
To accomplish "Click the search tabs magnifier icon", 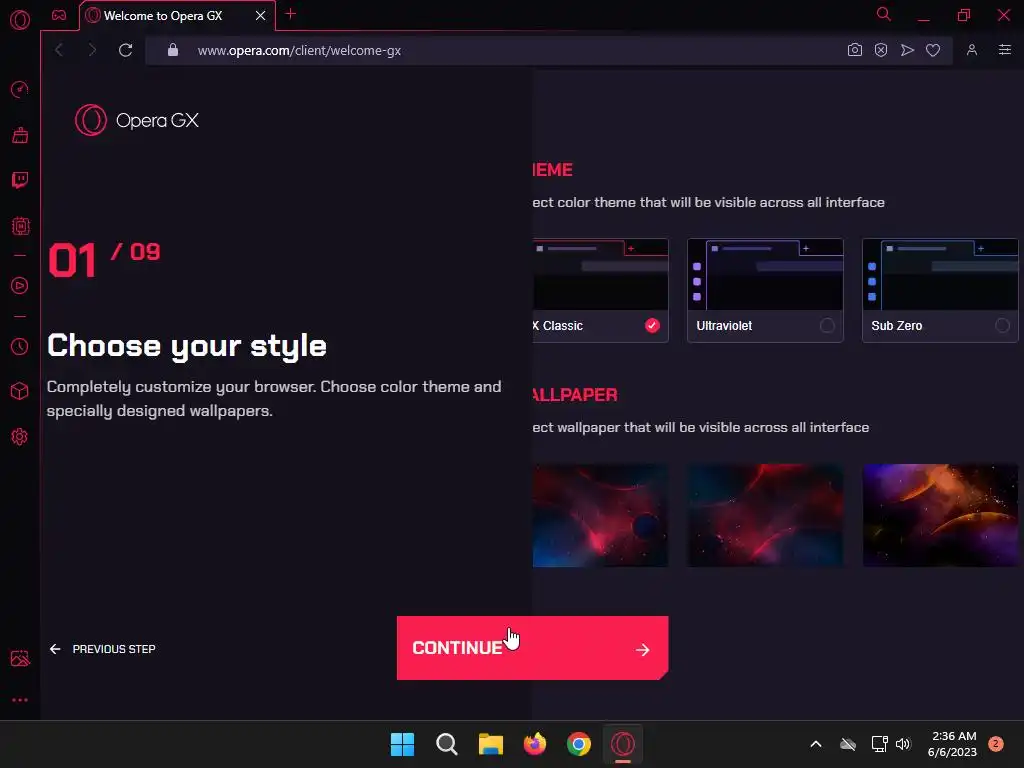I will point(884,14).
